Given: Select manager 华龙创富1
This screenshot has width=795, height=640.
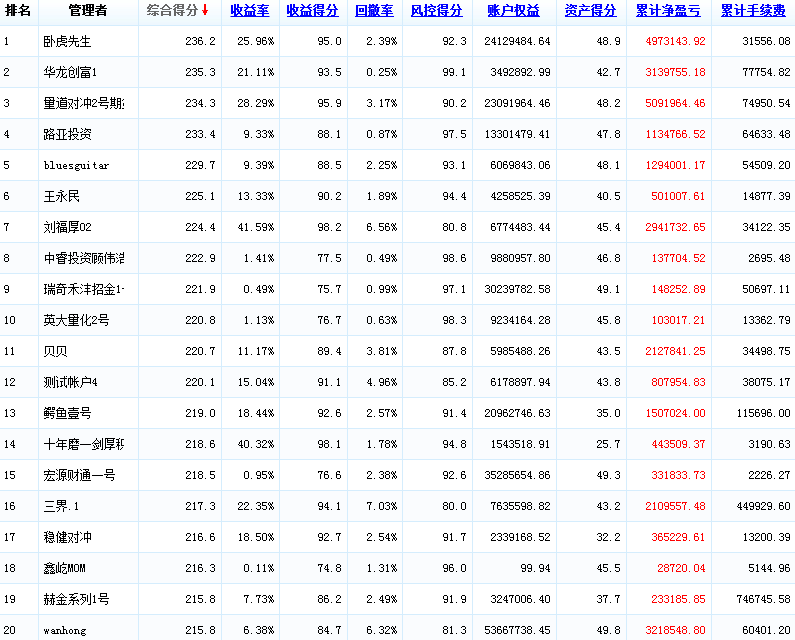Looking at the screenshot, I should pos(70,73).
